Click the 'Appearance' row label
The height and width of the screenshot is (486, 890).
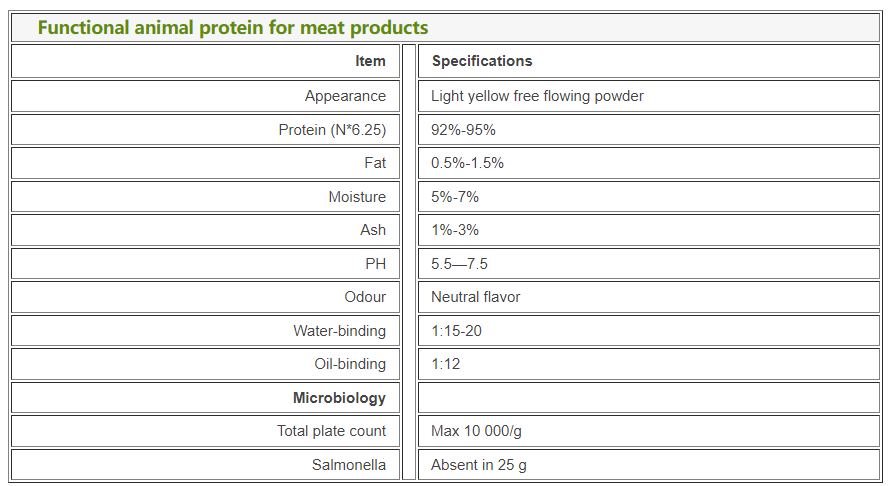coord(345,96)
